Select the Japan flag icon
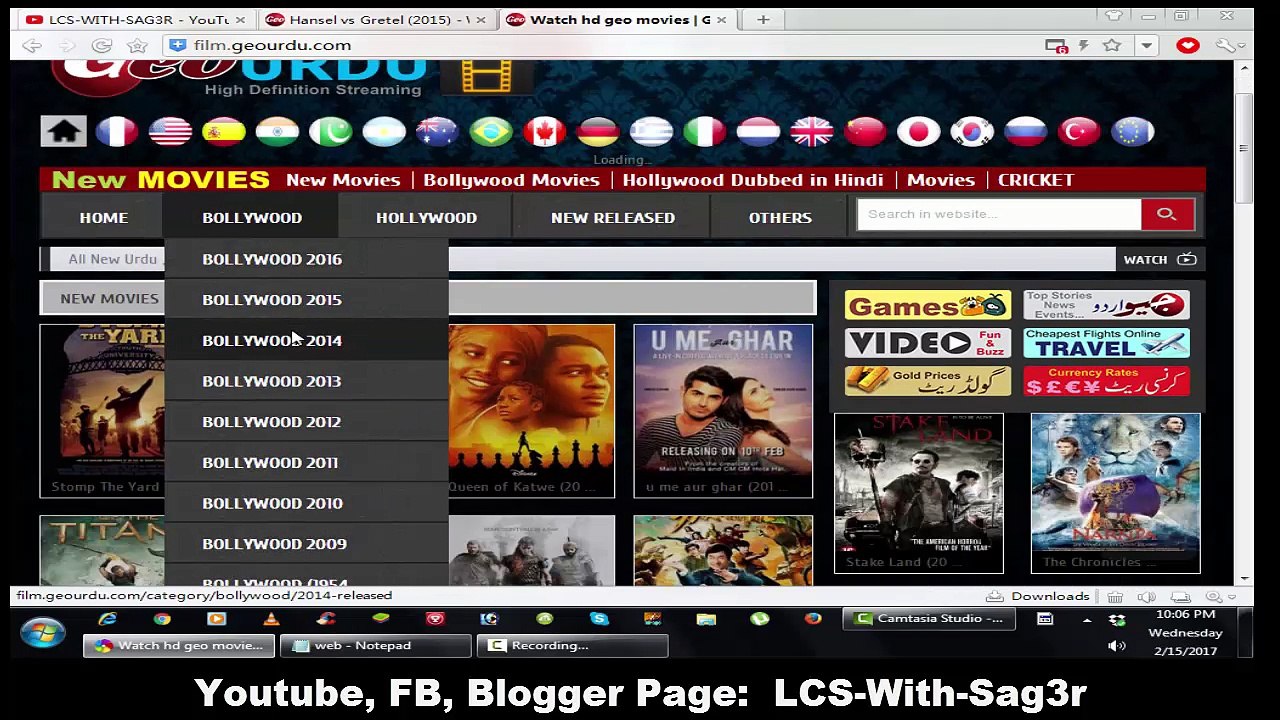The width and height of the screenshot is (1280, 720). click(919, 131)
